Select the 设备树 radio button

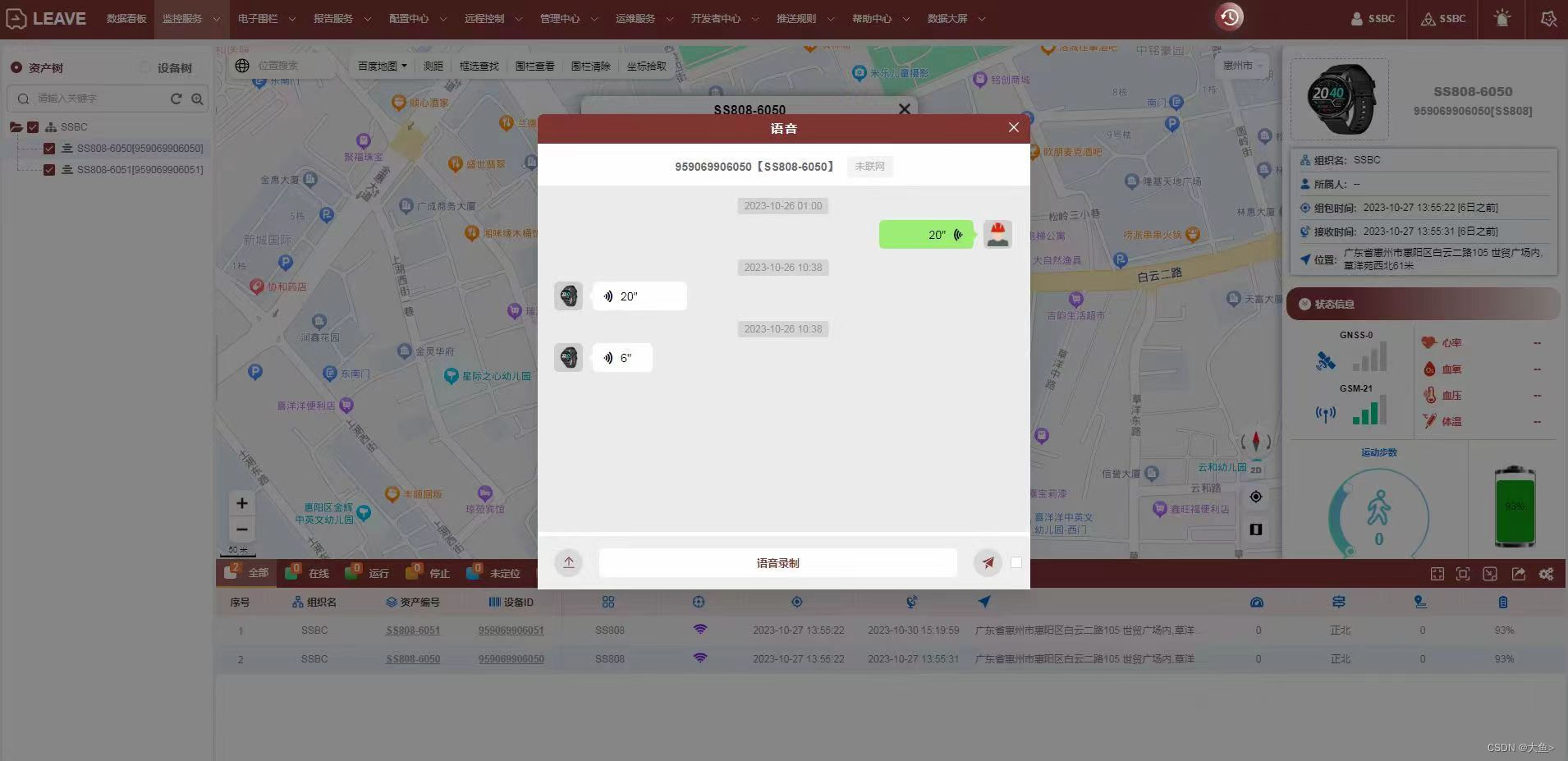pos(145,67)
